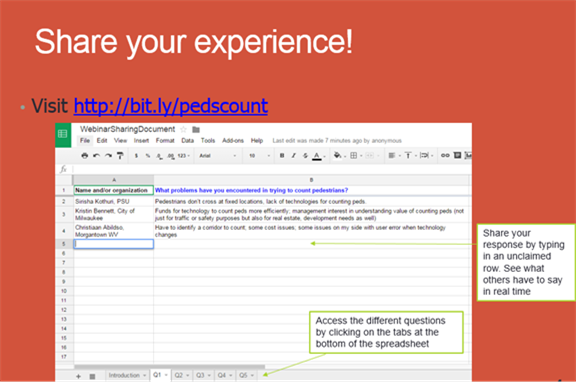
Task: Click the 'Last edit was made 7 minutes ago' link
Action: pos(337,141)
